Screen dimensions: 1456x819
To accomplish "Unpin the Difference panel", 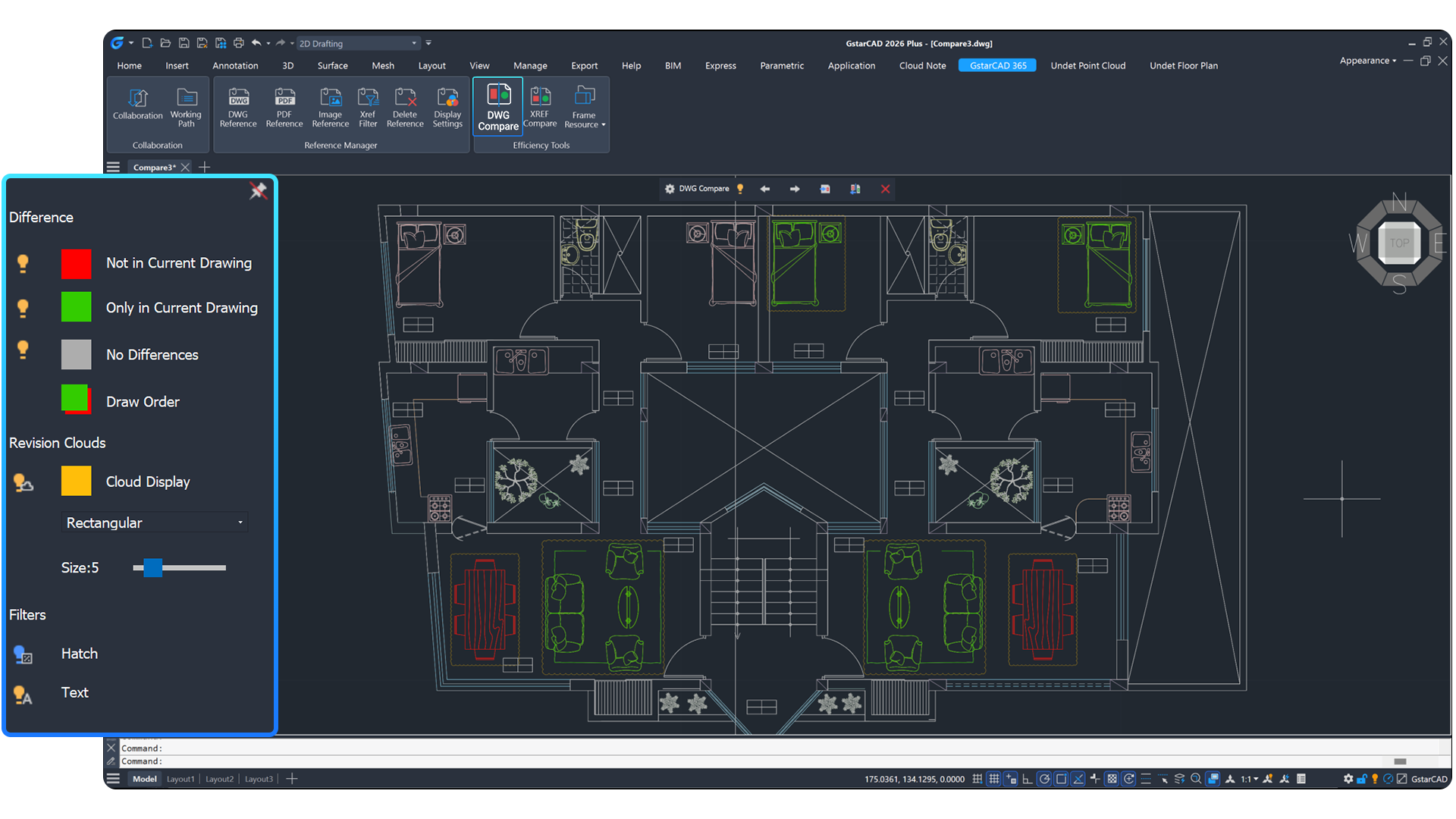I will [258, 191].
